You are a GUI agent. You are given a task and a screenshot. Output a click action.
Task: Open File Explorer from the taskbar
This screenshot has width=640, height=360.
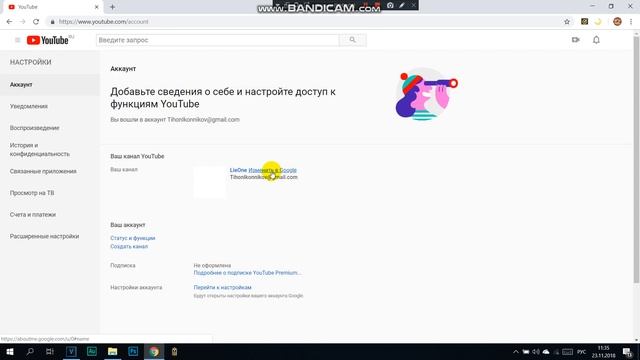click(x=113, y=351)
